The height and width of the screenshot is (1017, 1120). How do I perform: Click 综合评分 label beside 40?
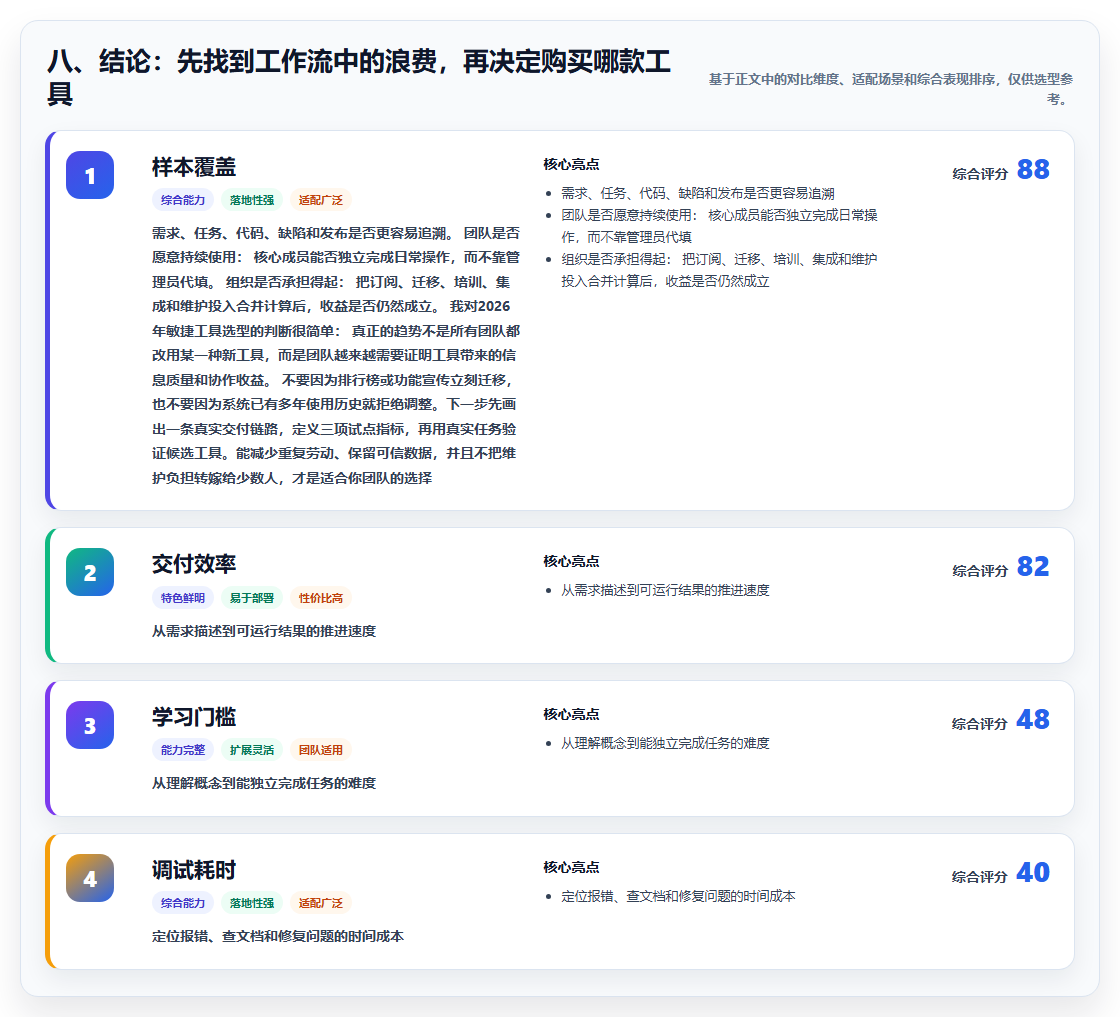(980, 876)
